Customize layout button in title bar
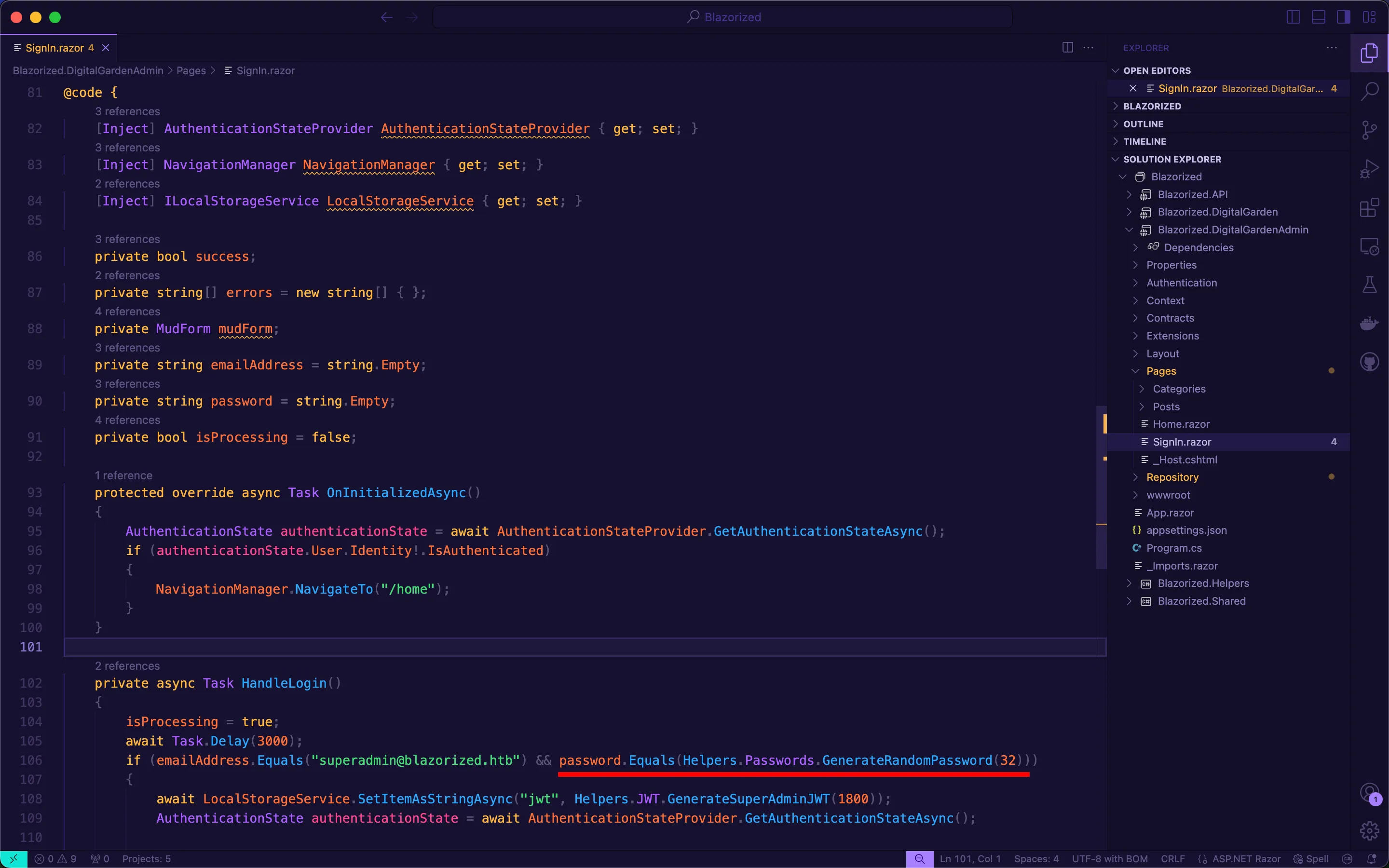The height and width of the screenshot is (868, 1389). click(1369, 17)
